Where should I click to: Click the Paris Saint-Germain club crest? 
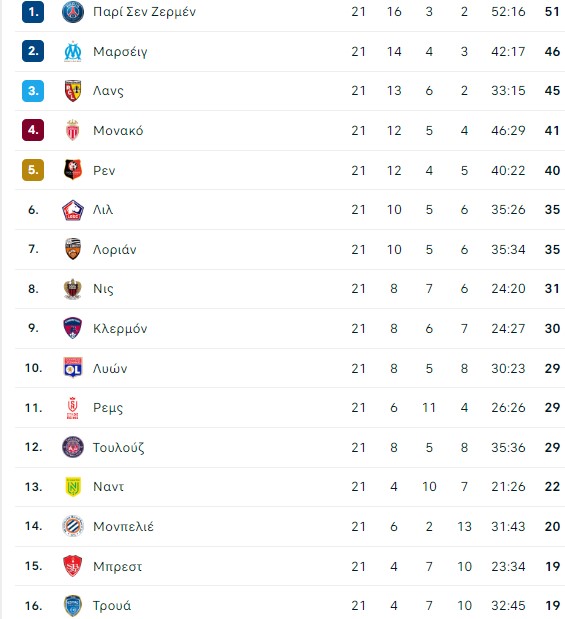(73, 12)
